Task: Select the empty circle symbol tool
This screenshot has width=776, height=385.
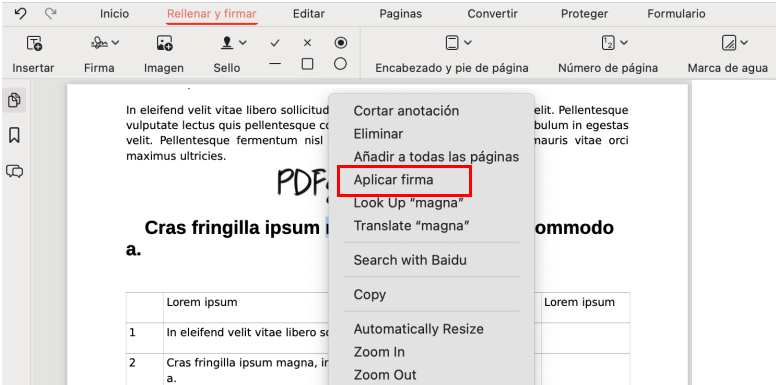Action: [x=340, y=64]
